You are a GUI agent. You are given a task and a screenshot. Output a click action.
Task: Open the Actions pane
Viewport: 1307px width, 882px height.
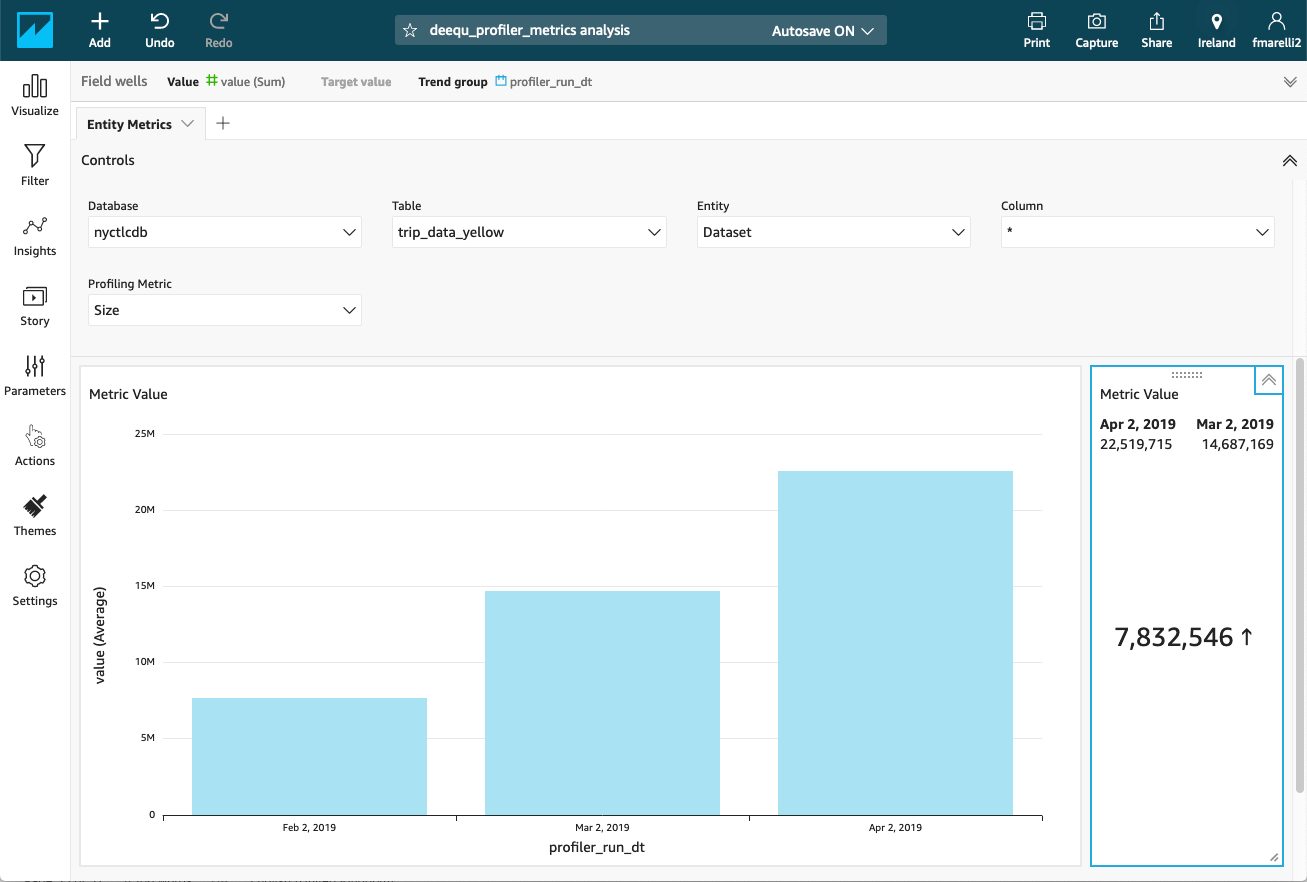click(35, 446)
